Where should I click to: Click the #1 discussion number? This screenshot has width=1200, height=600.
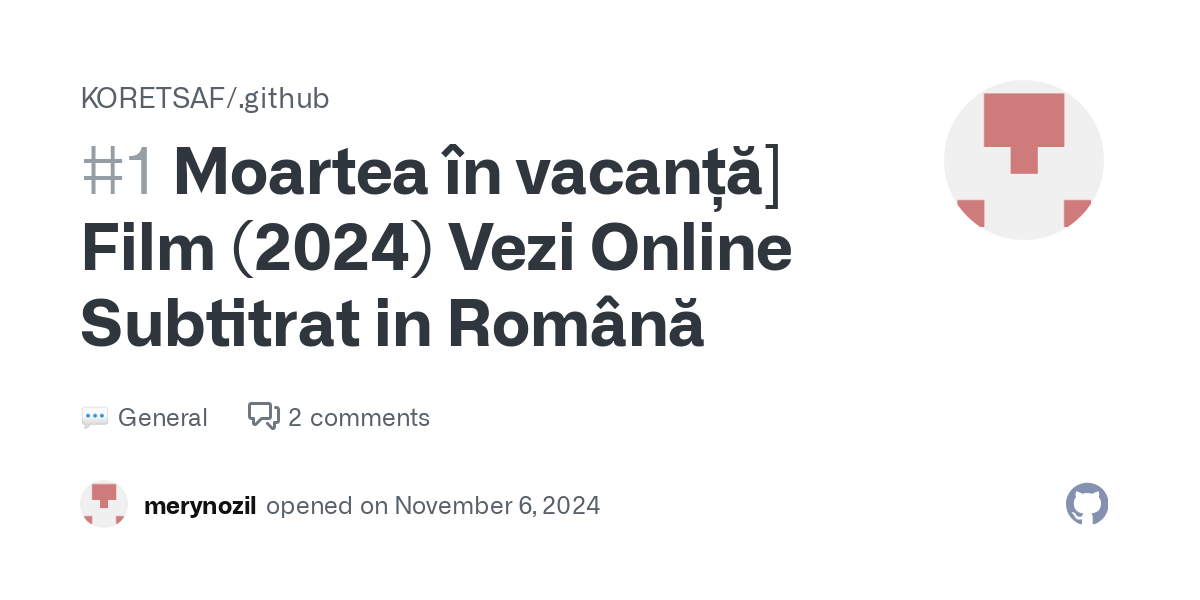coord(118,171)
